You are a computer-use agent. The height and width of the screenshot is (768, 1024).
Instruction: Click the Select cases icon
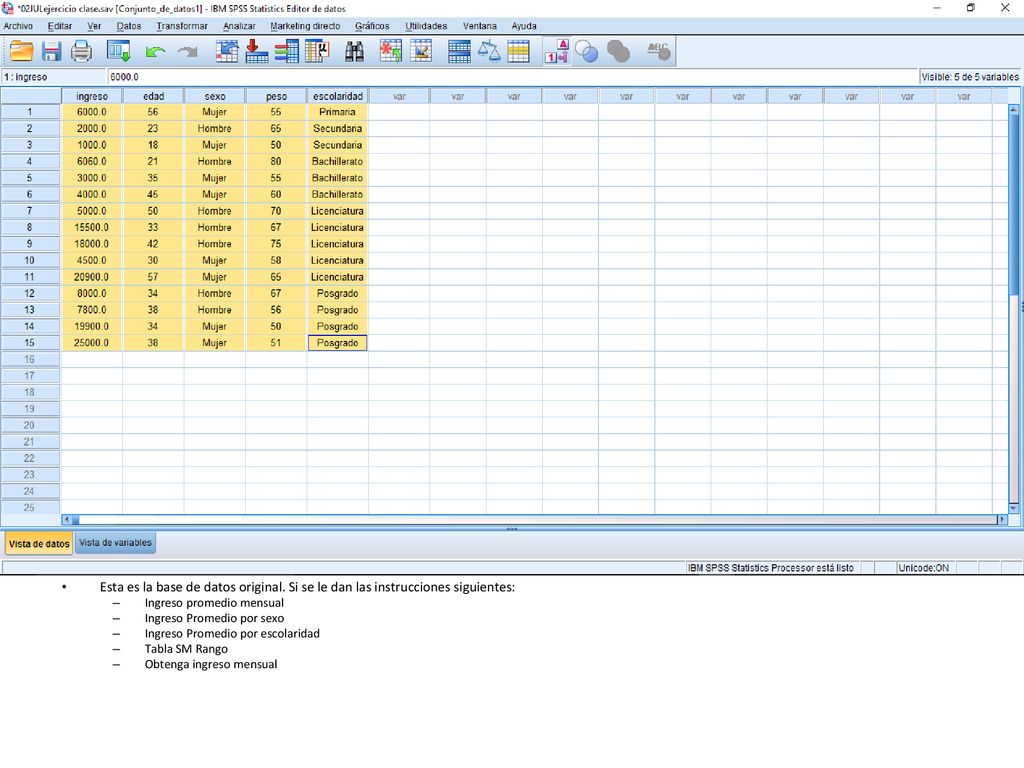(519, 52)
